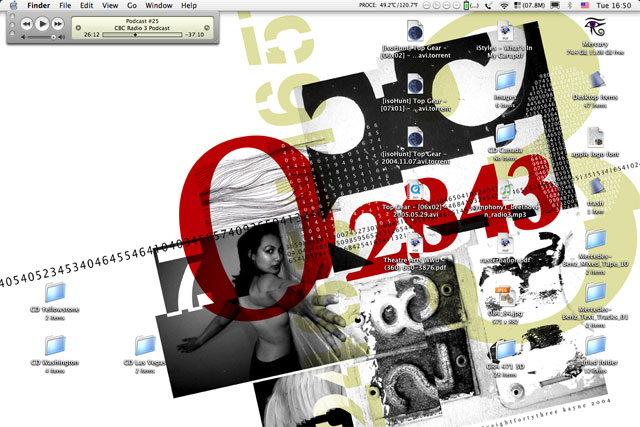Viewport: 640px width, 427px height.
Task: Click the circular play control in menu bar
Action: point(437,5)
